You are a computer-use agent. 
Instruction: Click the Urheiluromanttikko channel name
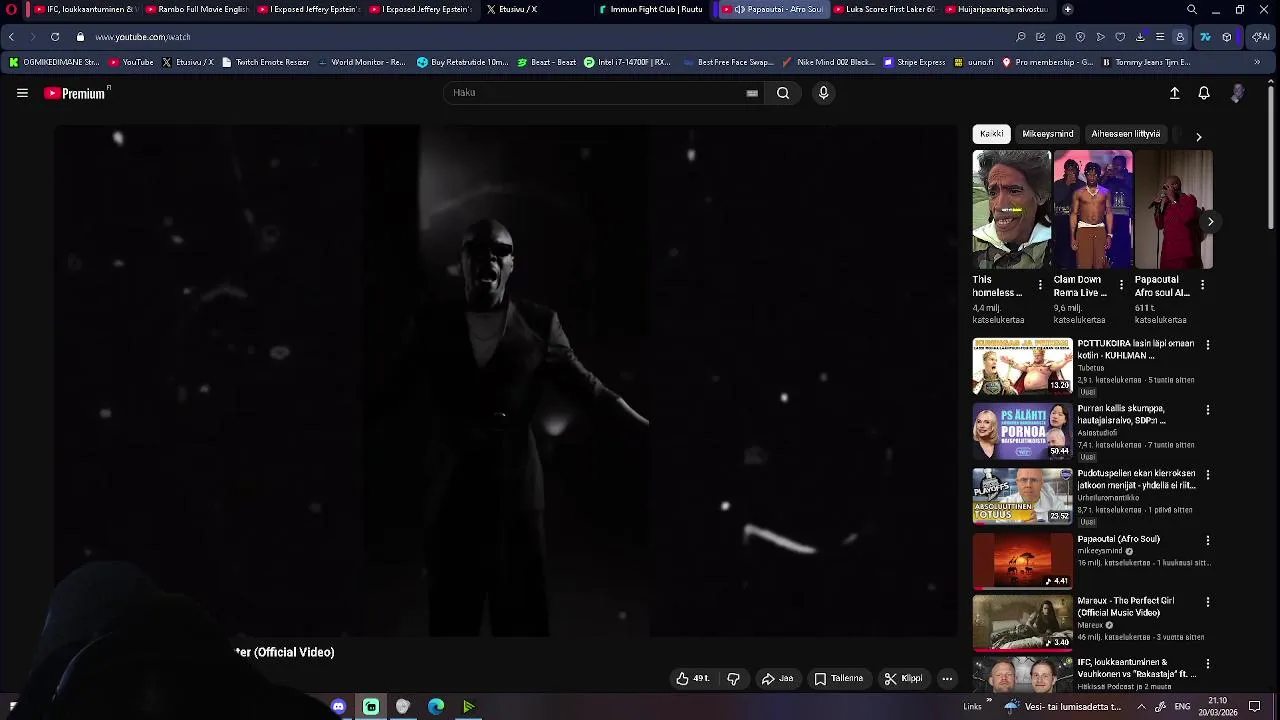pyautogui.click(x=1108, y=498)
